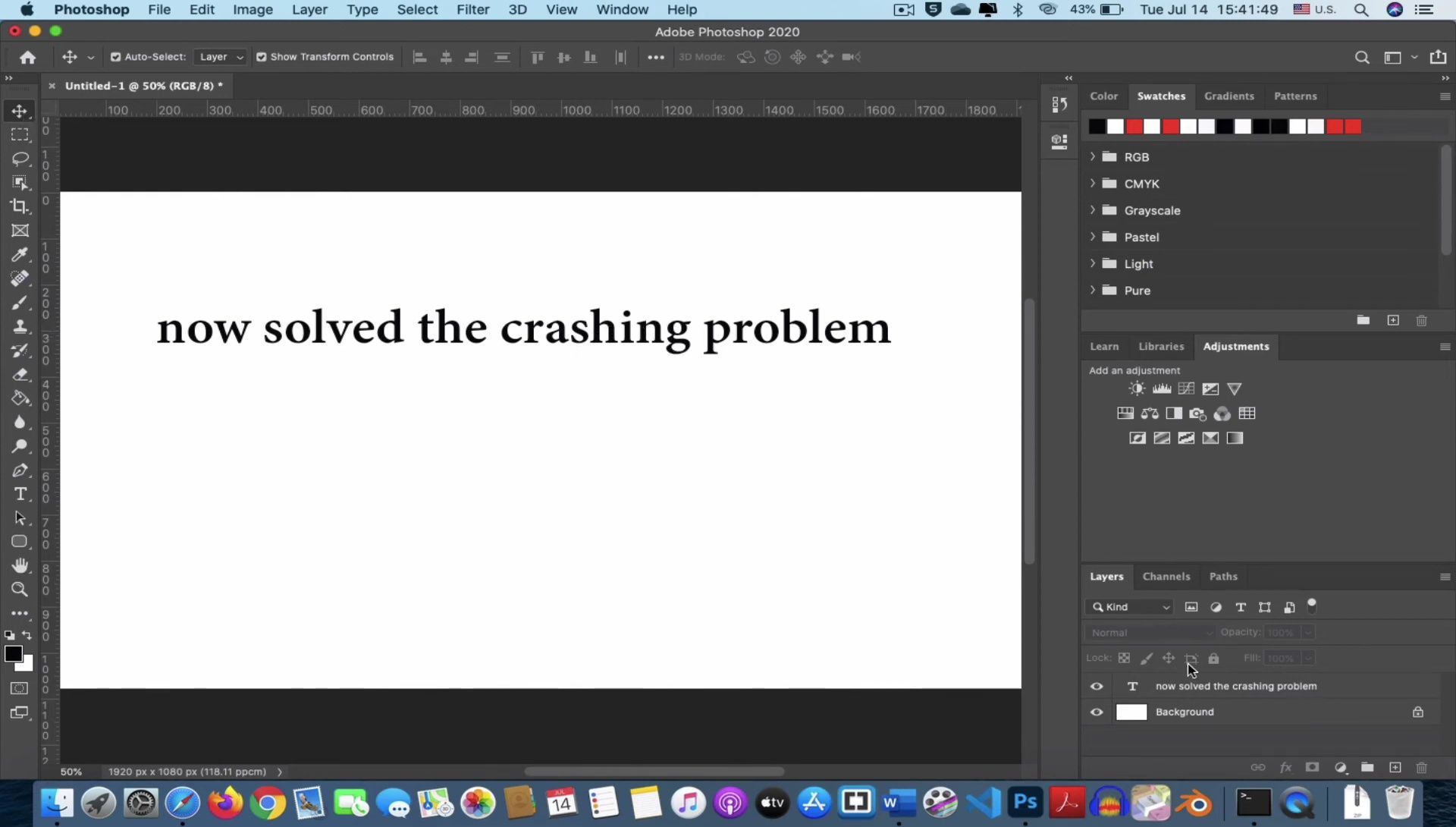1456x827 pixels.
Task: Open the Auto-Select Layer dropdown
Action: coord(220,58)
